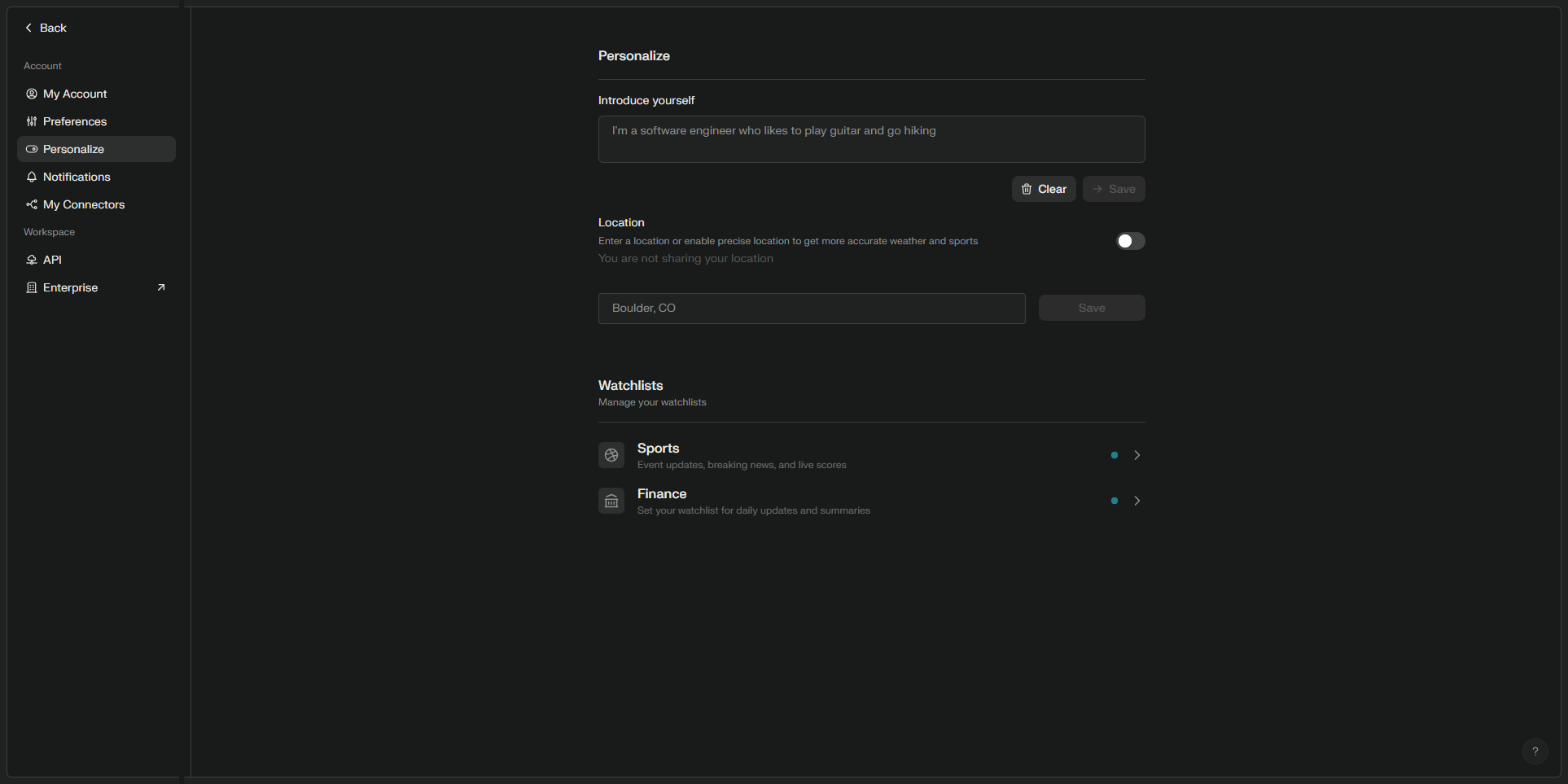1568x784 pixels.
Task: Expand the Finance watchlist chevron
Action: (x=1137, y=501)
